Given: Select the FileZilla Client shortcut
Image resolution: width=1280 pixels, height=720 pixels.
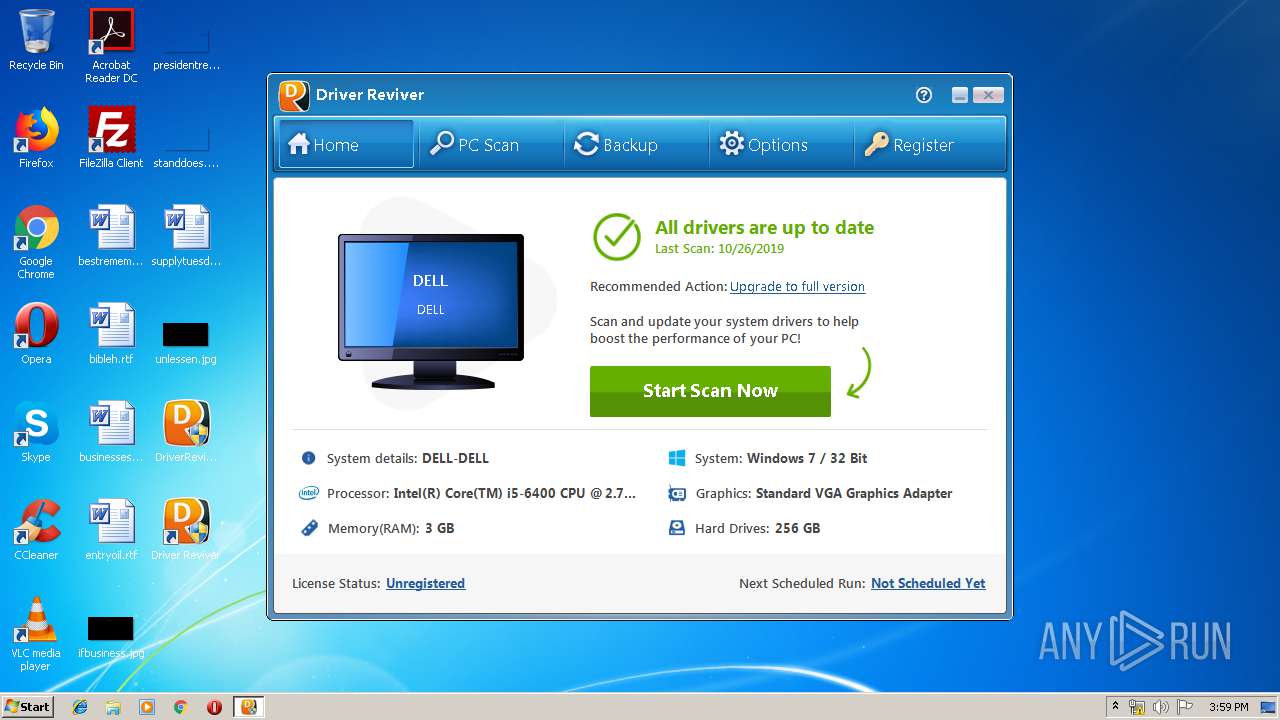Looking at the screenshot, I should (111, 137).
